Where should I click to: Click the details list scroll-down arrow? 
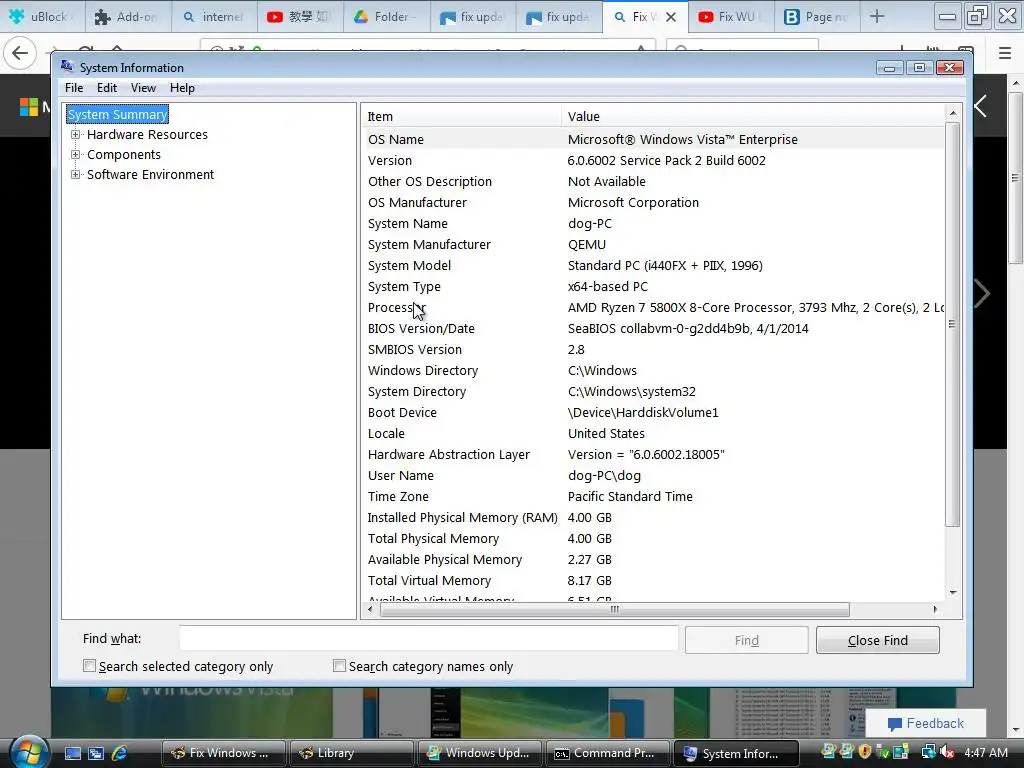[953, 592]
